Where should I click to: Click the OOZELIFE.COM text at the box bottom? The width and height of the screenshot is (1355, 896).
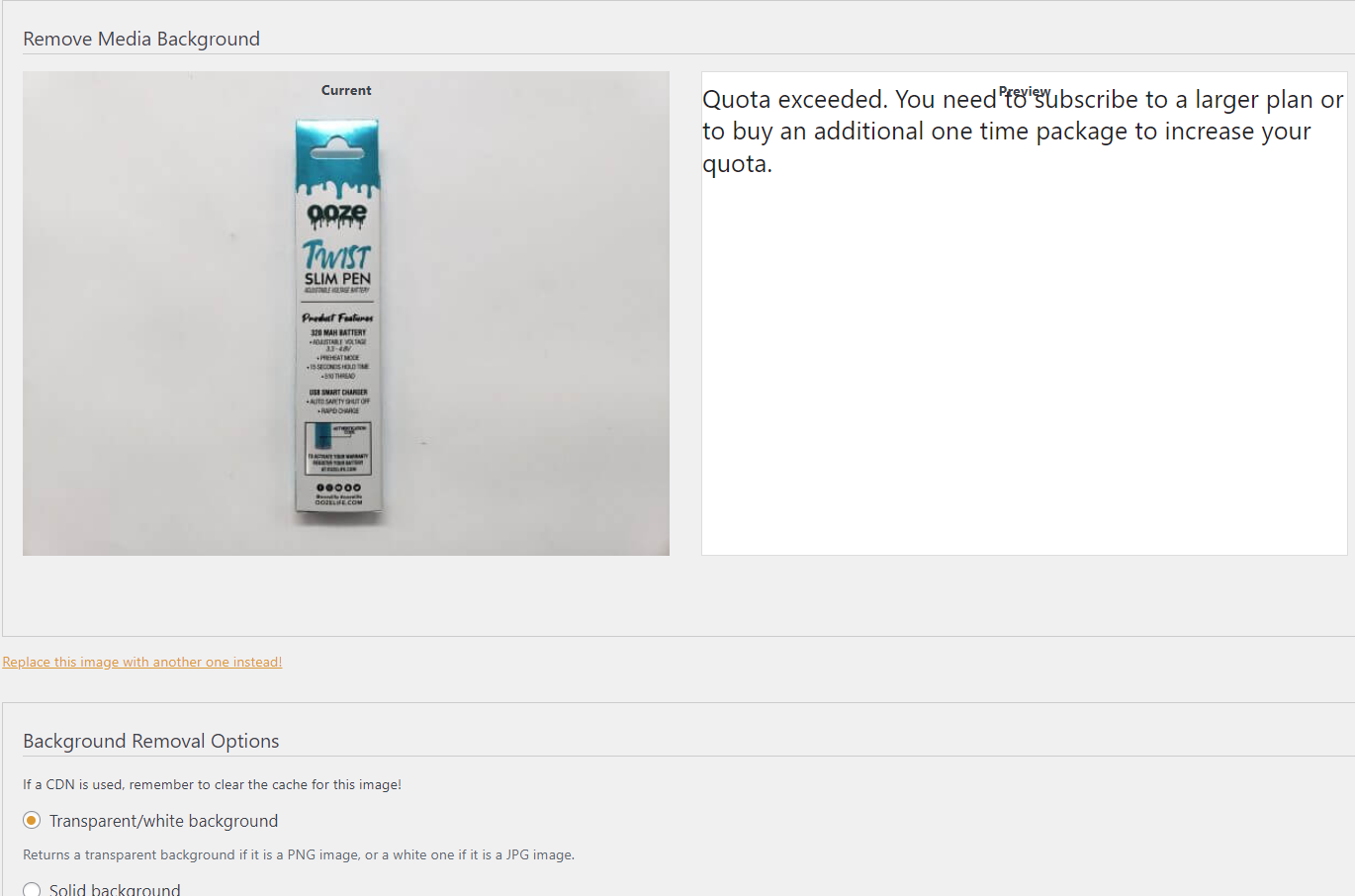[x=338, y=502]
